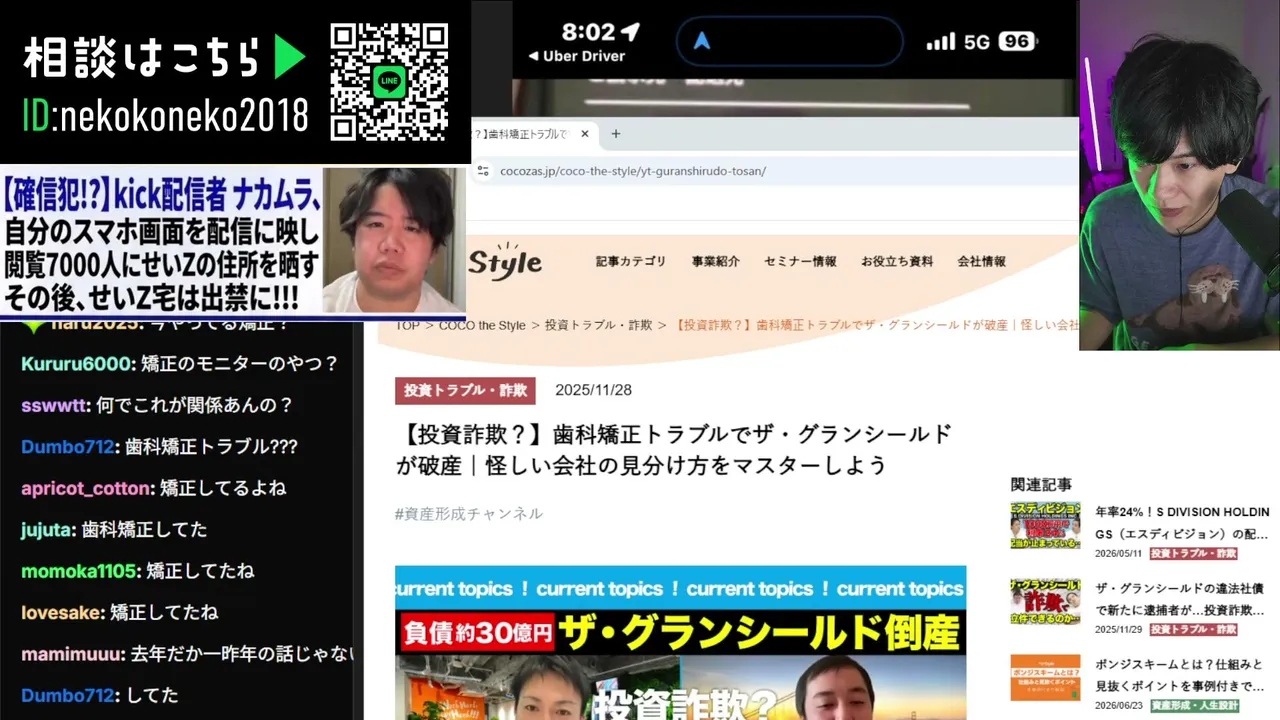Click the sswwtt username in chat
This screenshot has width=1280, height=720.
[x=55, y=406]
